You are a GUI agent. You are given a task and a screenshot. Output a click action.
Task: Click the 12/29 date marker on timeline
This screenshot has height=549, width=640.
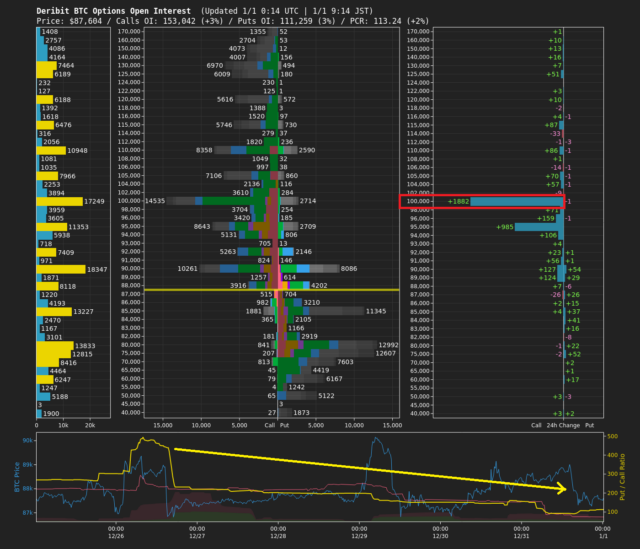pyautogui.click(x=358, y=537)
